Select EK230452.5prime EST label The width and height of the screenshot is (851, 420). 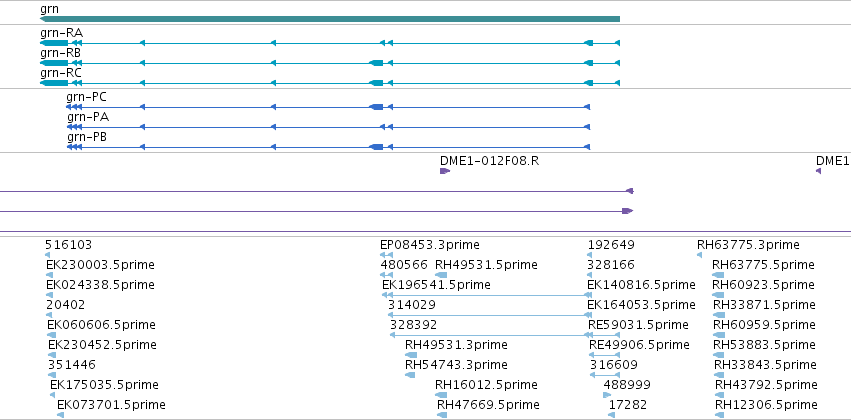(102, 345)
